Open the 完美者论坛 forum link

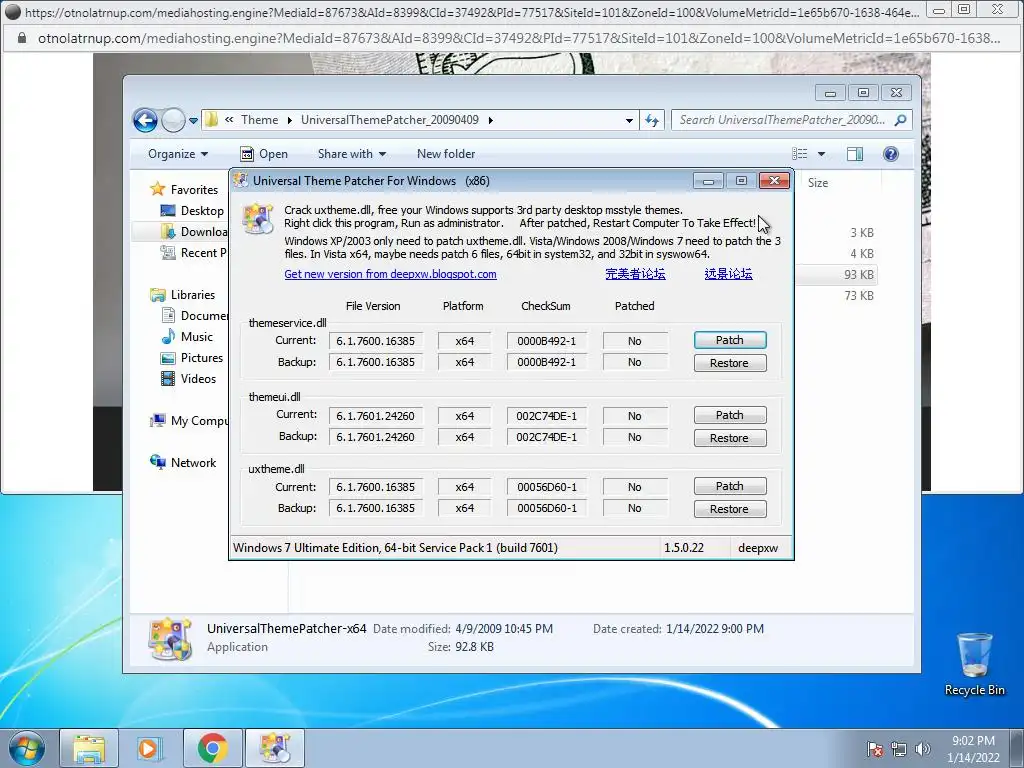point(635,274)
